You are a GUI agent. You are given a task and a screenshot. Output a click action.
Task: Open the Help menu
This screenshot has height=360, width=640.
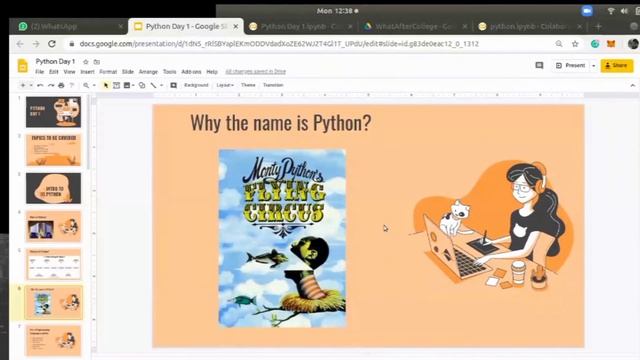point(212,72)
